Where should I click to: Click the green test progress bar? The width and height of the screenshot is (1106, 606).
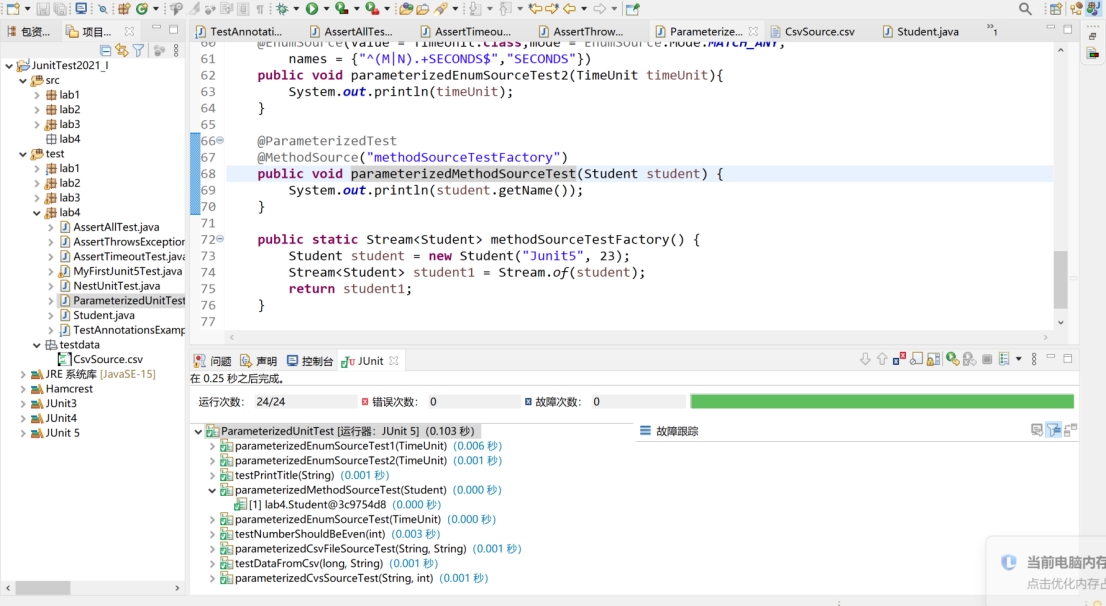tap(880, 400)
